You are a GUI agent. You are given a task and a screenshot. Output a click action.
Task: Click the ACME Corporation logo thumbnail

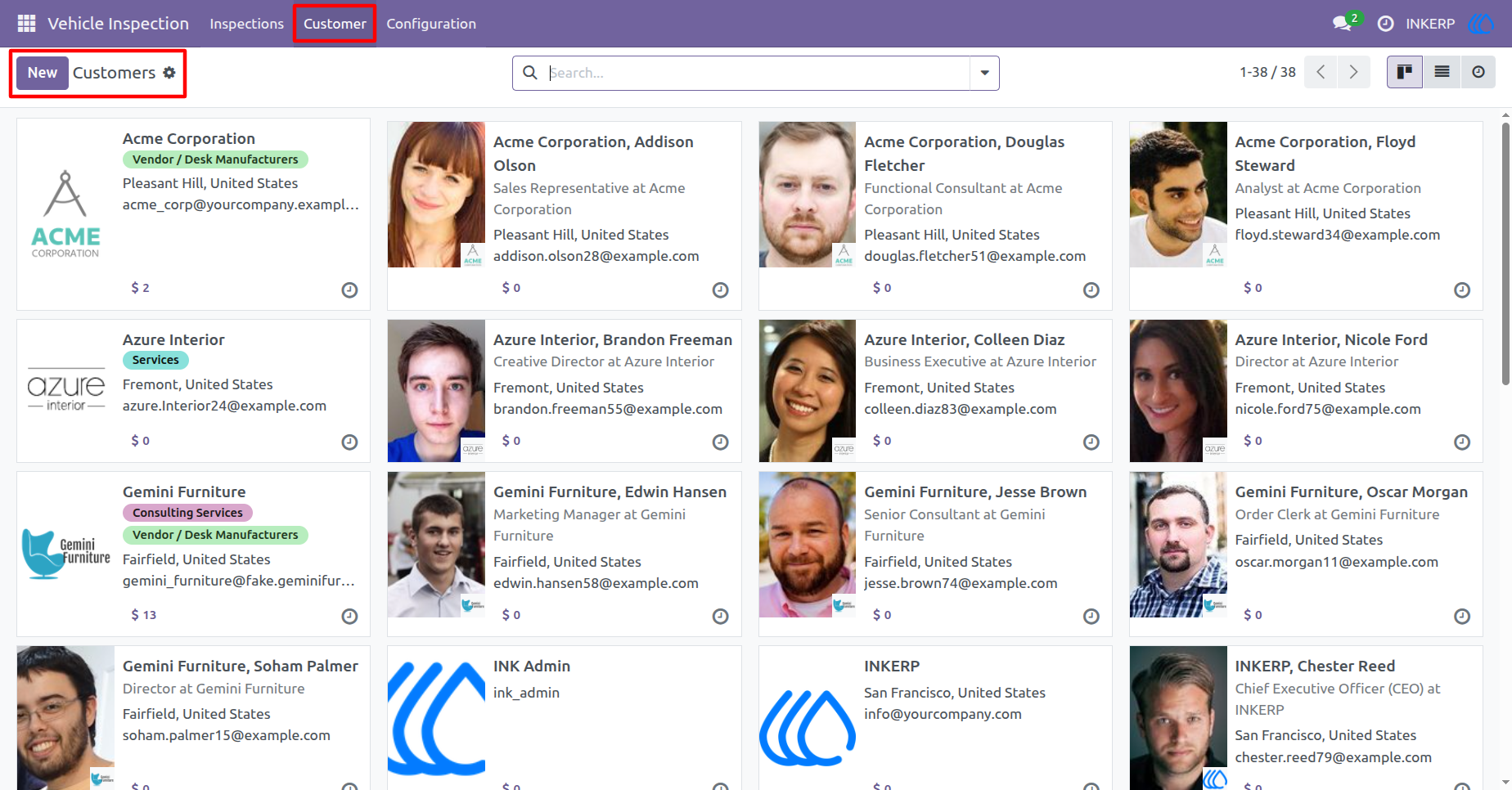[x=65, y=214]
